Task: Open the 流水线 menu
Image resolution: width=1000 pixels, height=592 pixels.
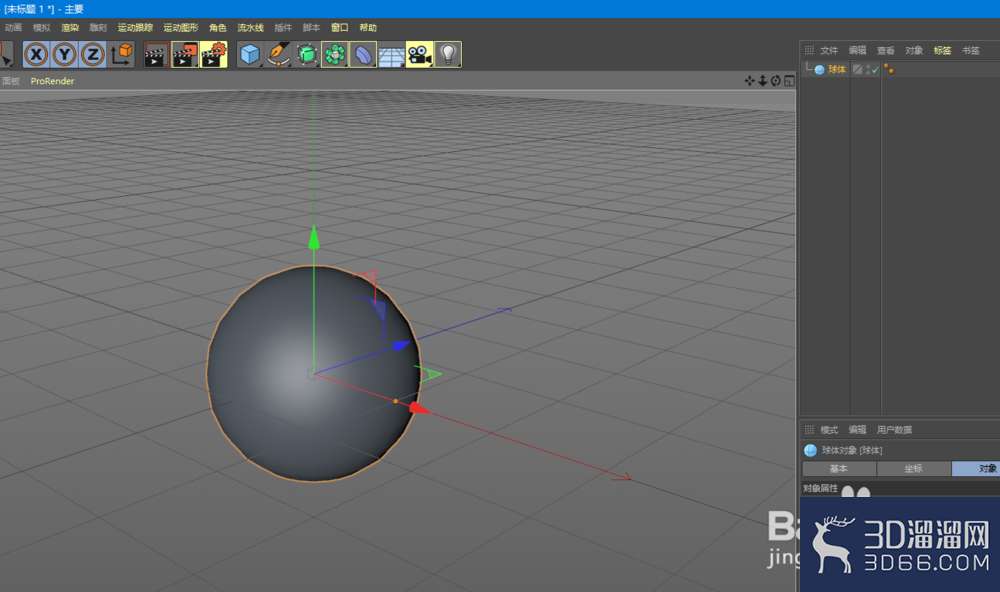Action: [251, 27]
